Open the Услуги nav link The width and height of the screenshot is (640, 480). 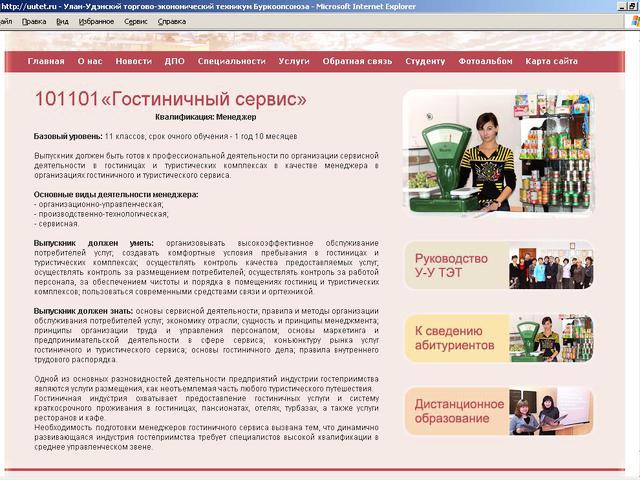pyautogui.click(x=294, y=61)
